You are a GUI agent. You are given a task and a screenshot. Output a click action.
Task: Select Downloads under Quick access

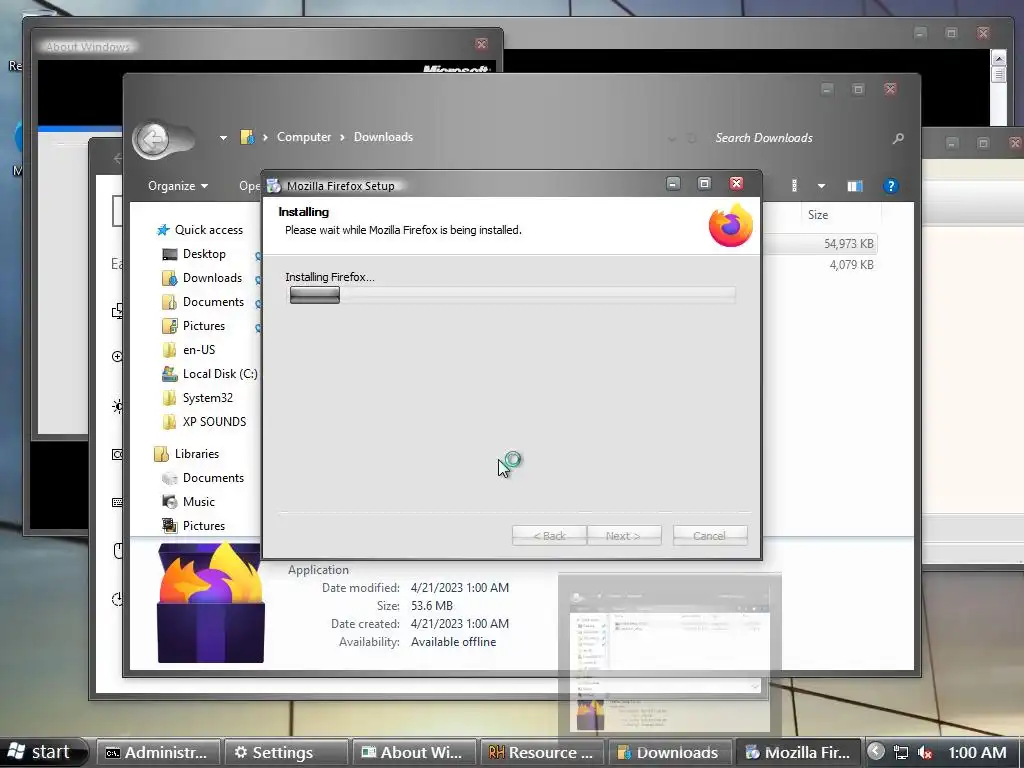(x=212, y=278)
